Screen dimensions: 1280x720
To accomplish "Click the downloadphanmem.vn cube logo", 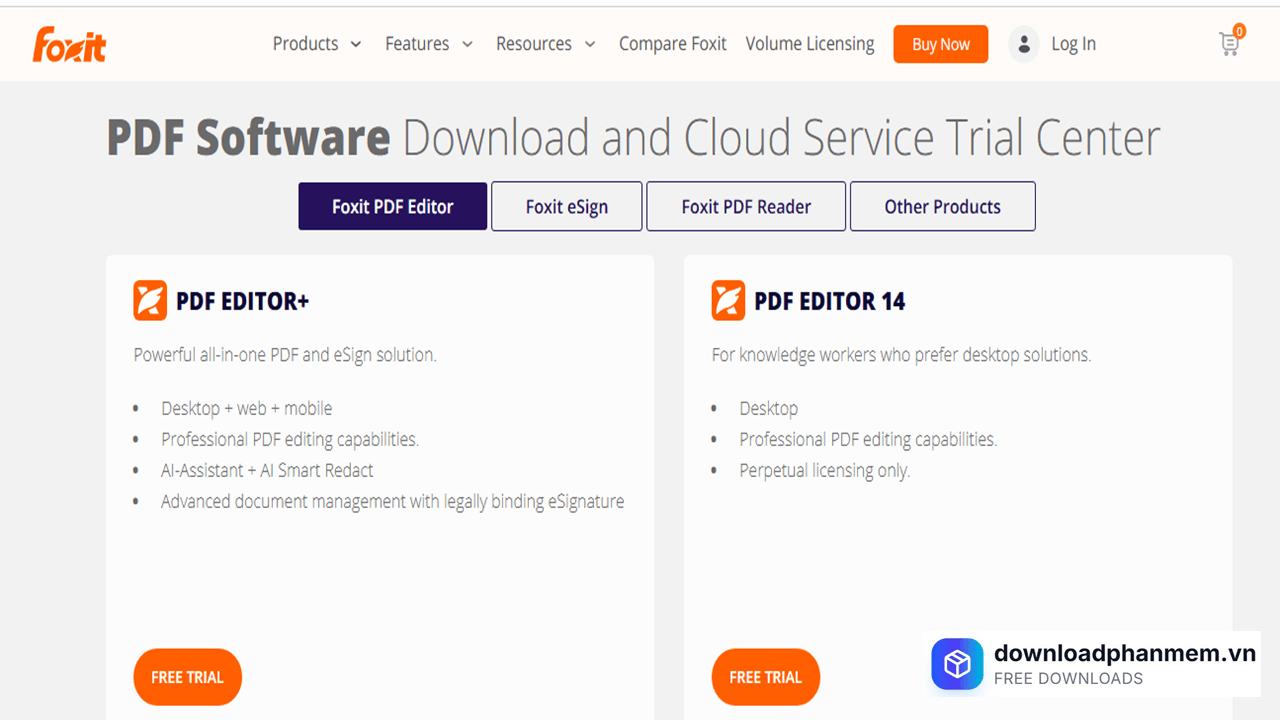I will [957, 665].
